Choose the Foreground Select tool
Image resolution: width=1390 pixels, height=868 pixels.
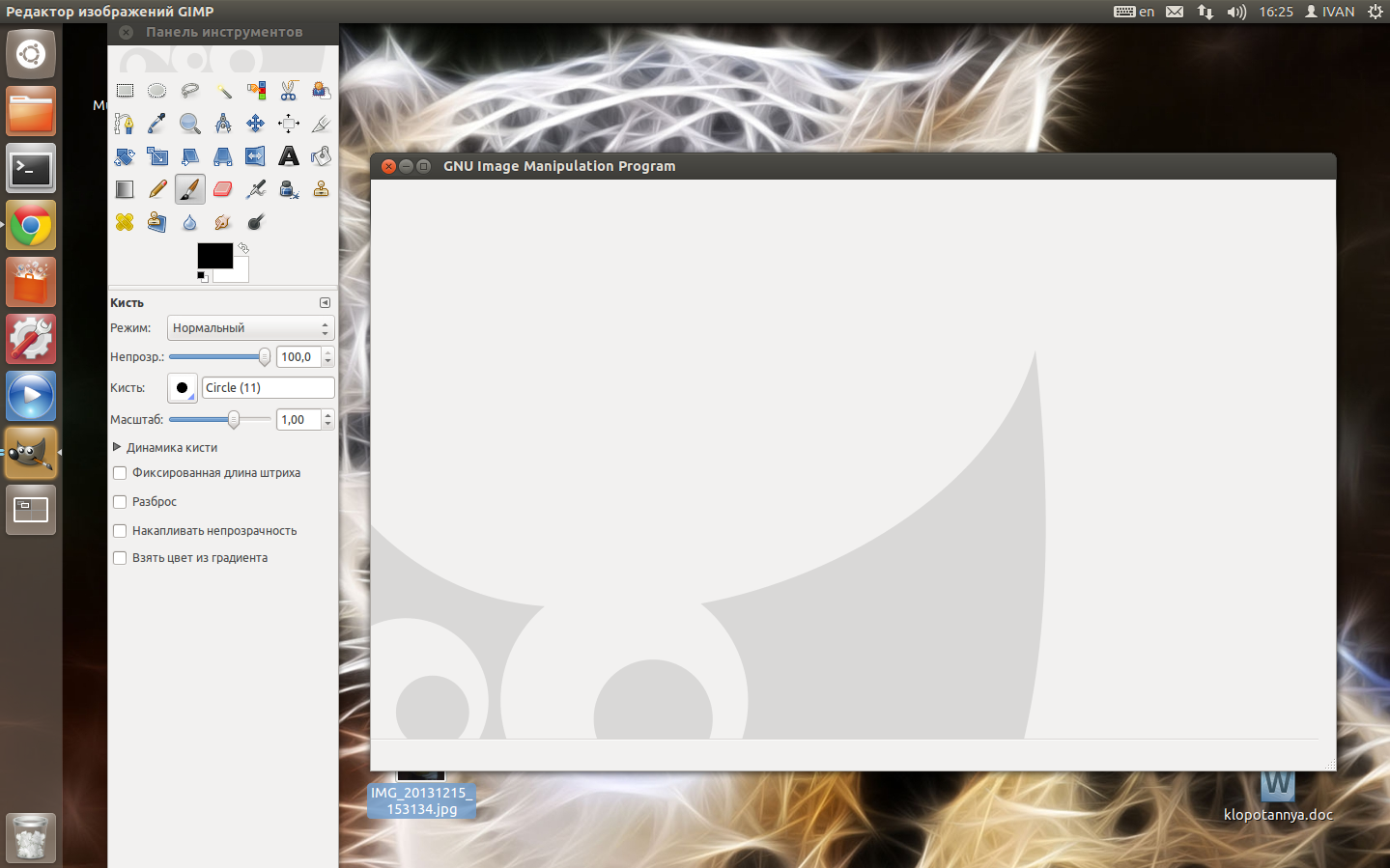321,91
